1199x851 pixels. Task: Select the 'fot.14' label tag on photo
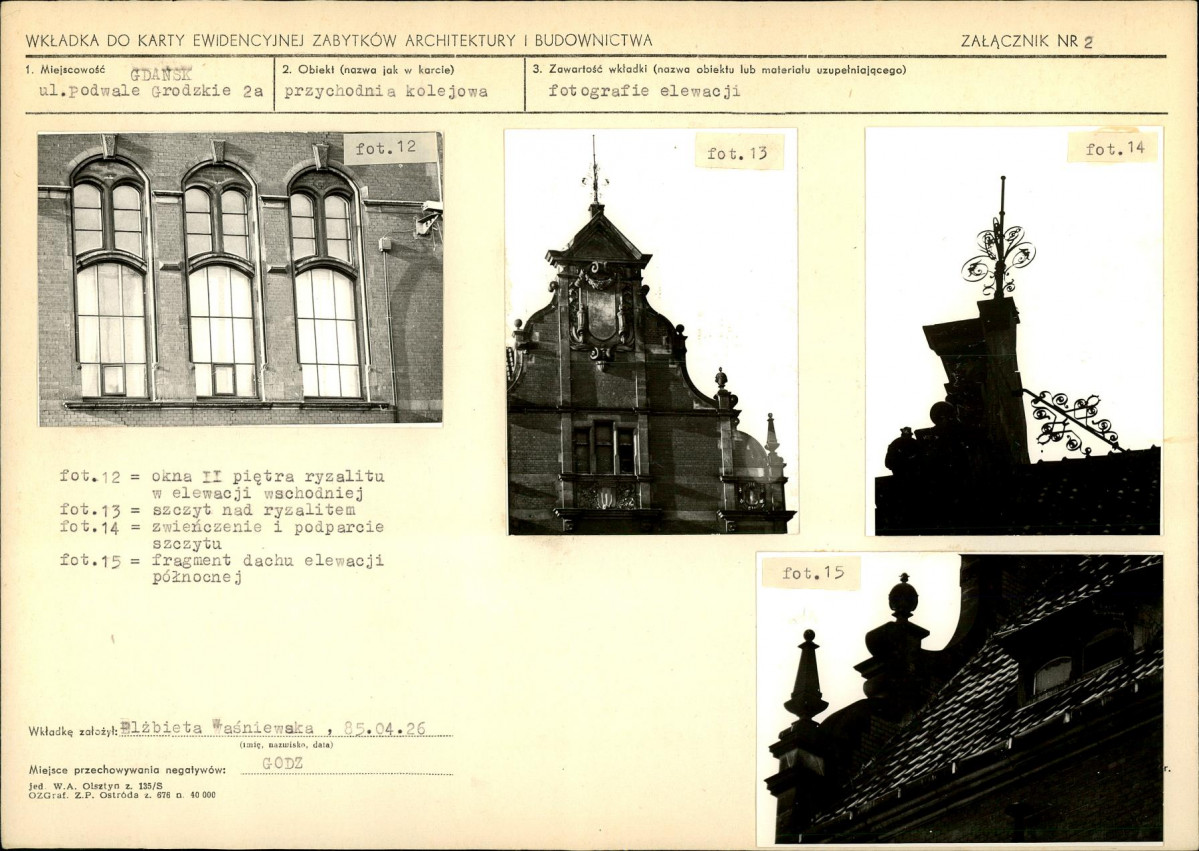tap(1113, 149)
